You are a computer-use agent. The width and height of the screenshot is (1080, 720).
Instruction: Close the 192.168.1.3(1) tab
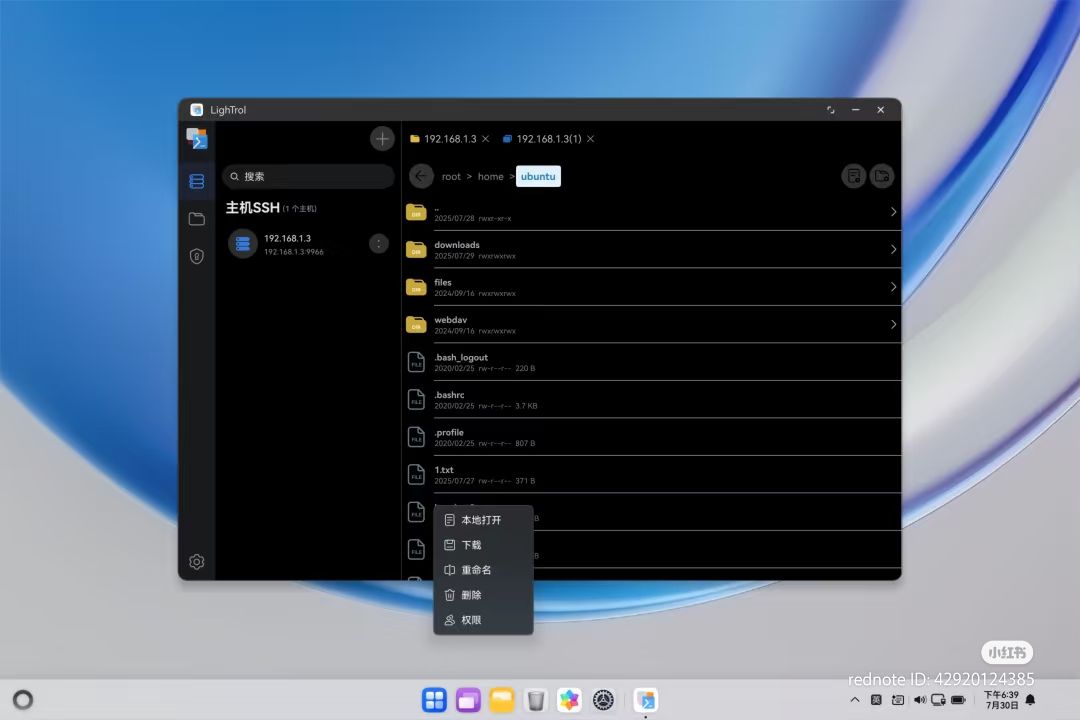pos(590,139)
